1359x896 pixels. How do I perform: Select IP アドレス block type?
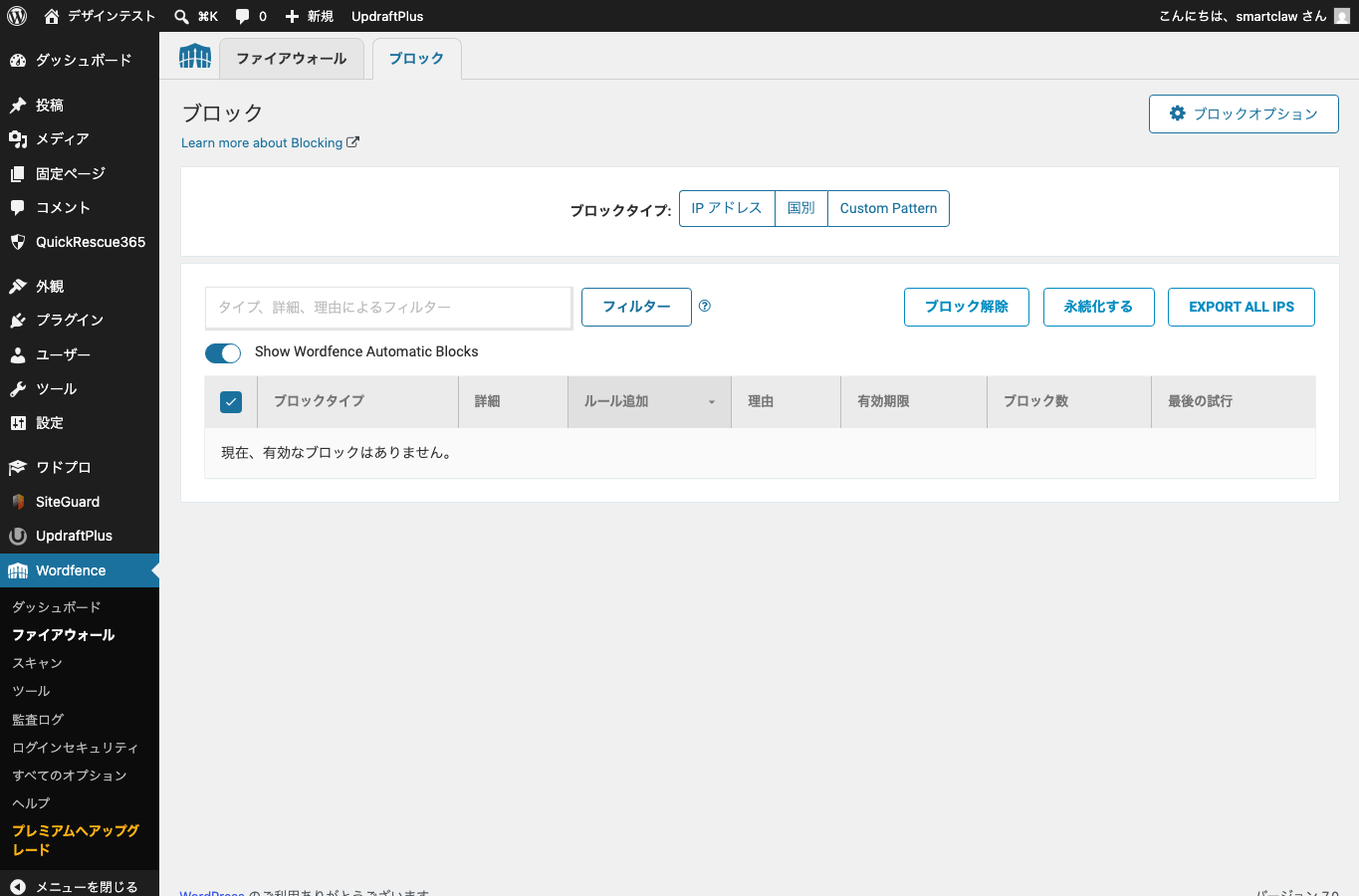point(727,208)
